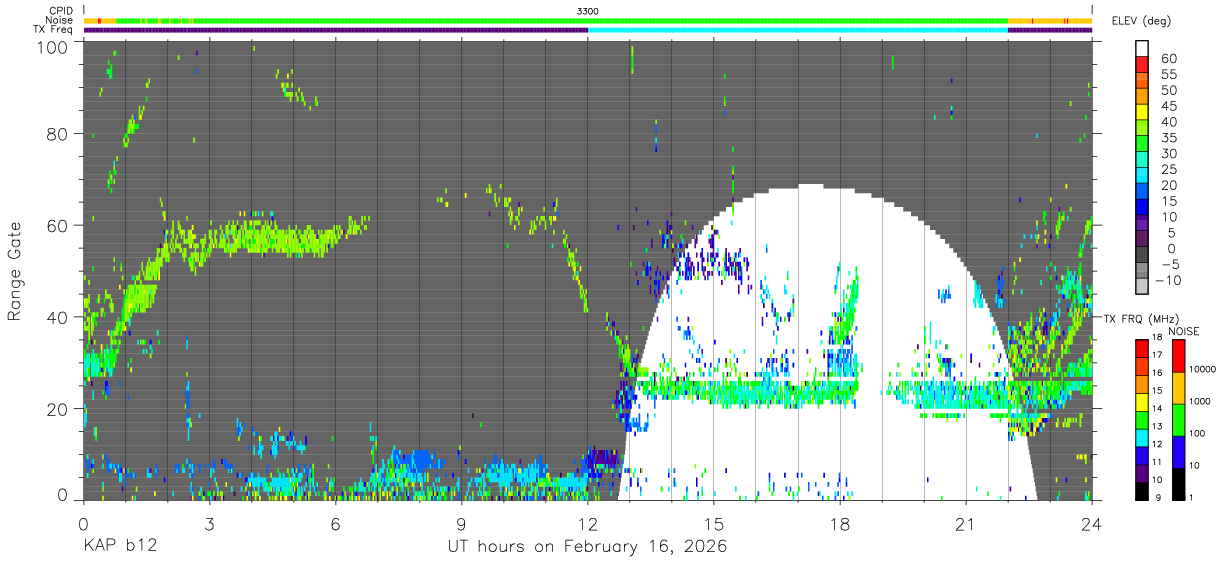
Task: Click the 25 label on ELEV colorbar
Action: 1168,170
